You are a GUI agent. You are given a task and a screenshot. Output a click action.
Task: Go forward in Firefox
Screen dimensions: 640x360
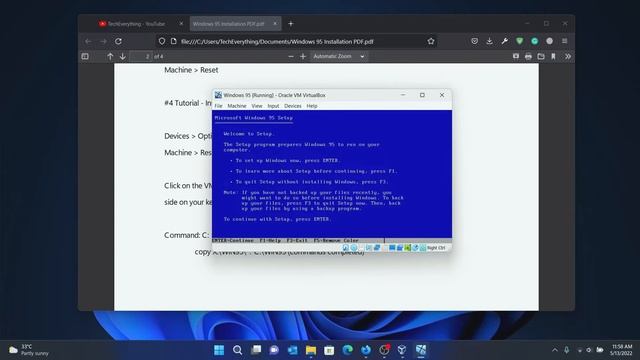[103, 41]
